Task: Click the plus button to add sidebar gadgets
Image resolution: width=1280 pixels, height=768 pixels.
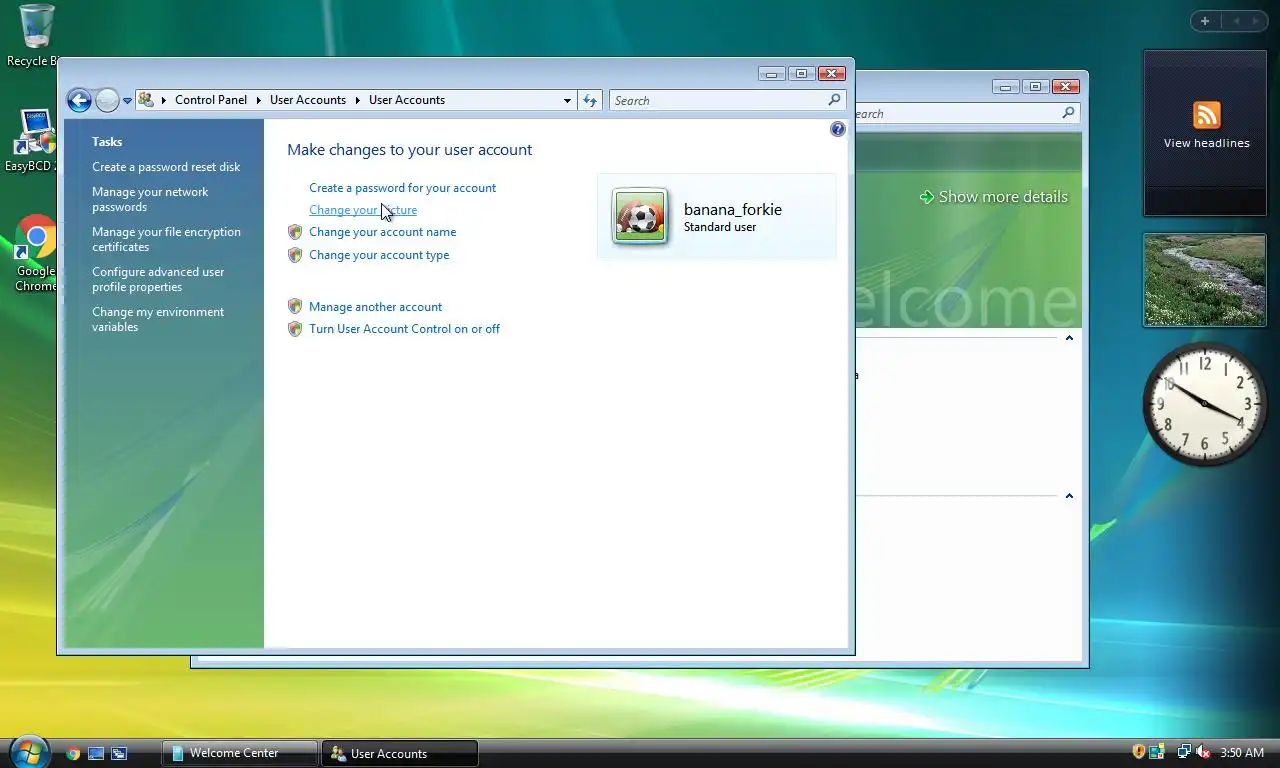Action: [x=1205, y=21]
